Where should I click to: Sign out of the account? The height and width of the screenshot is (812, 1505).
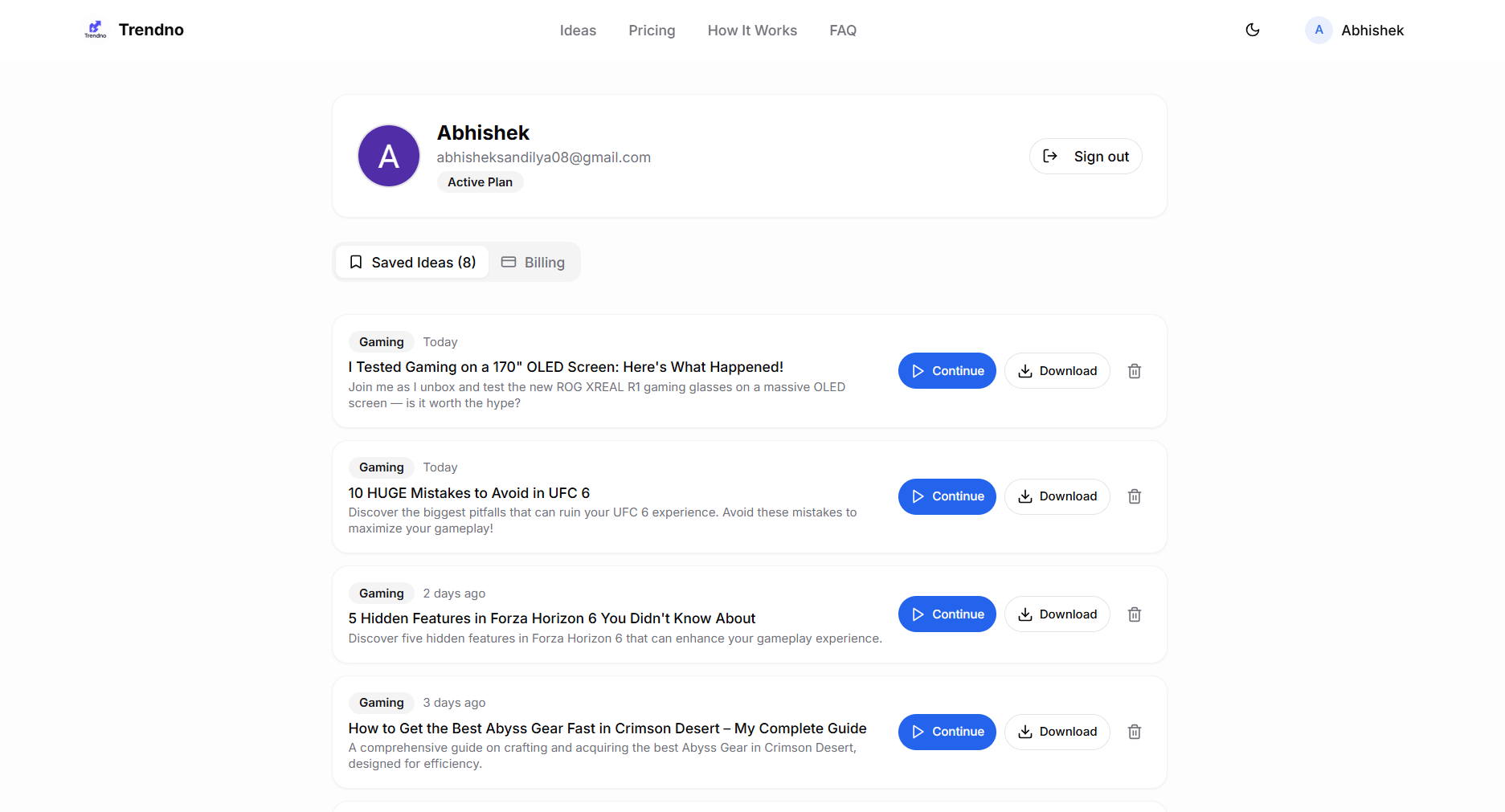[1085, 156]
